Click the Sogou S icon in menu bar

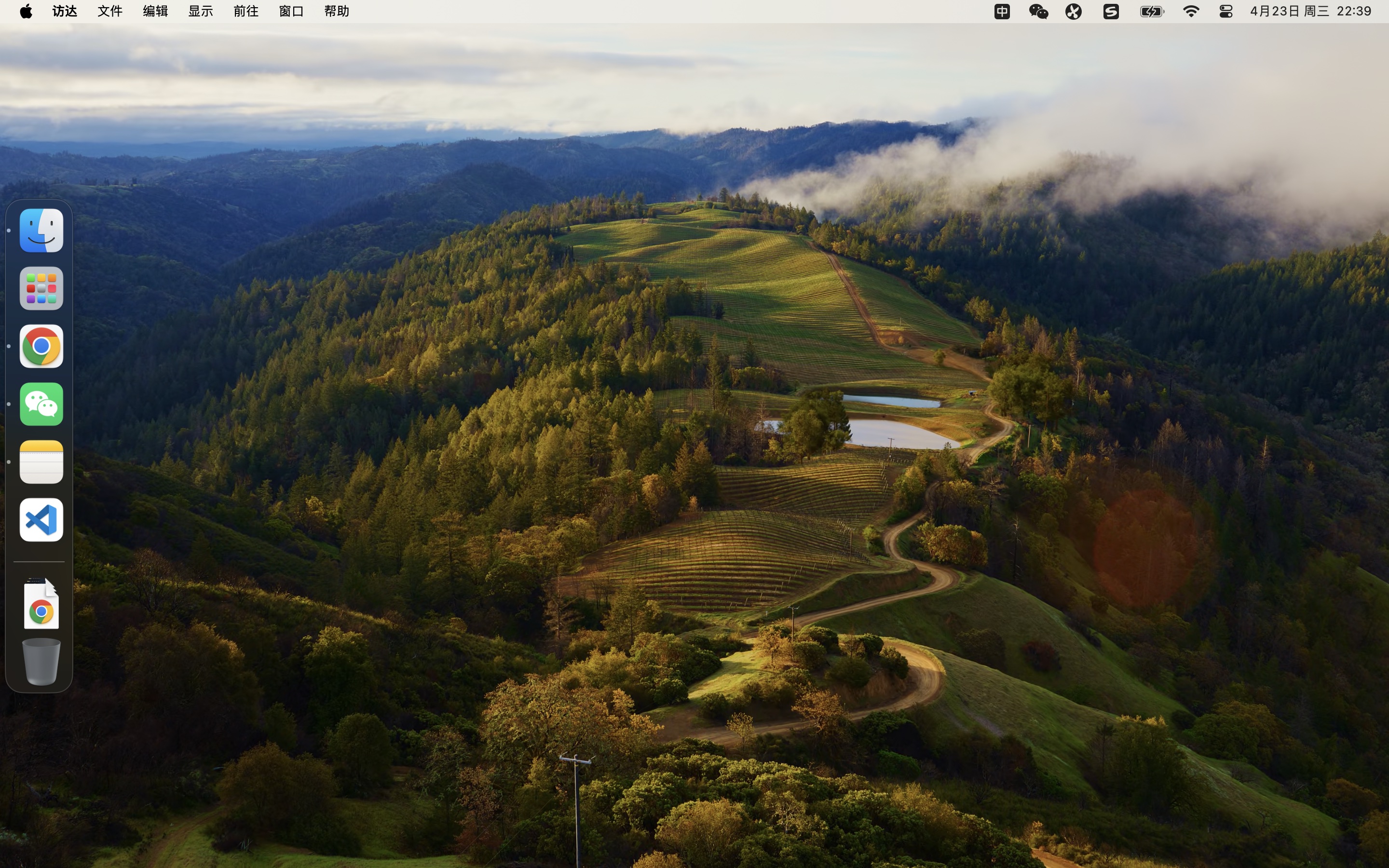(1111, 12)
